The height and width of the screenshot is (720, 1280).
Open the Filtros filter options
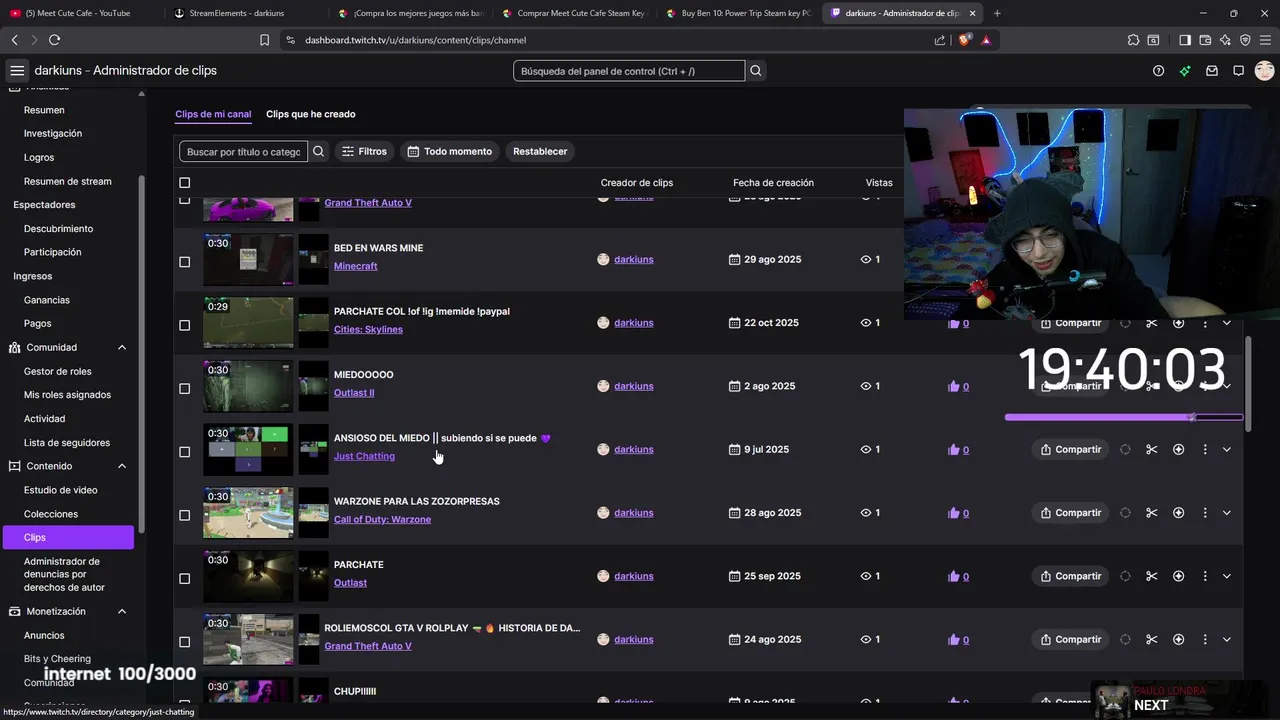point(364,151)
